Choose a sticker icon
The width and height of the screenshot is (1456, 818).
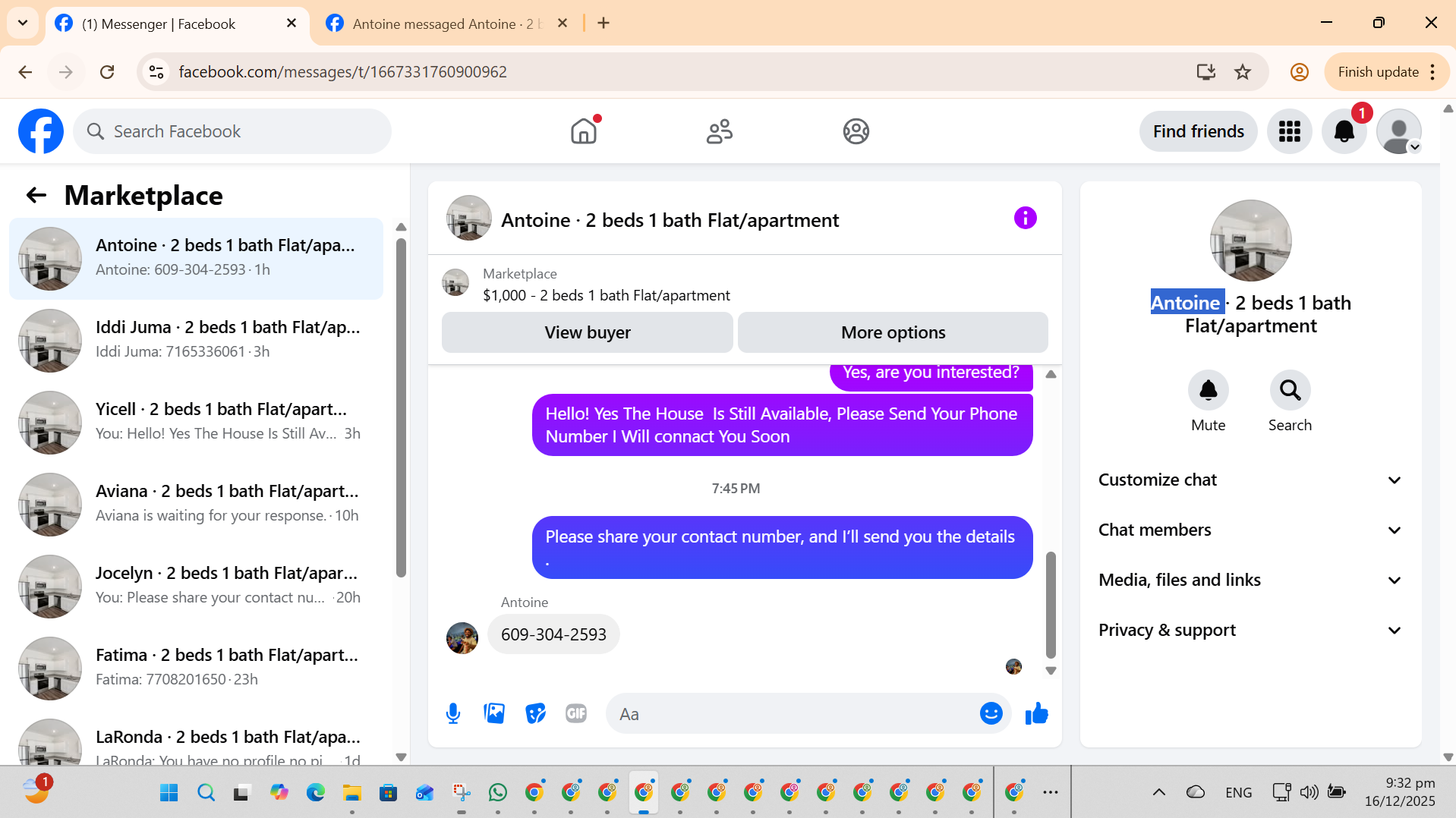(535, 713)
